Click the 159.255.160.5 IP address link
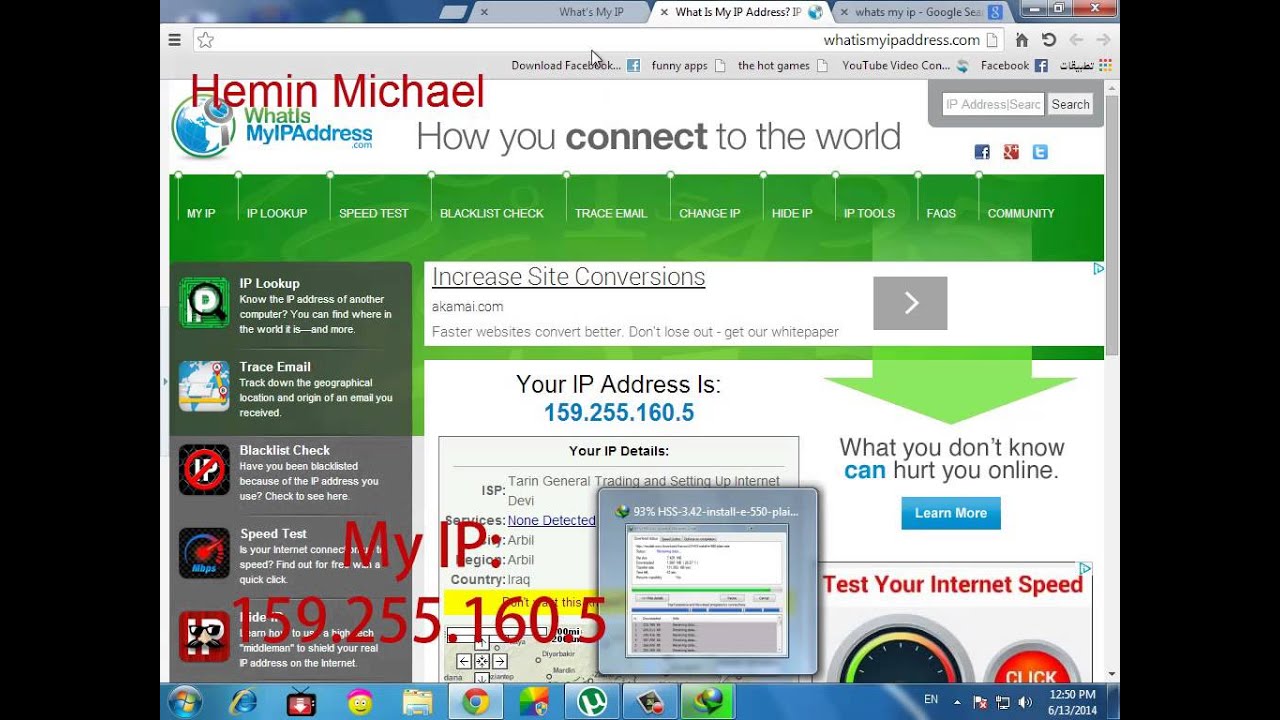This screenshot has height=720, width=1280. tap(619, 413)
